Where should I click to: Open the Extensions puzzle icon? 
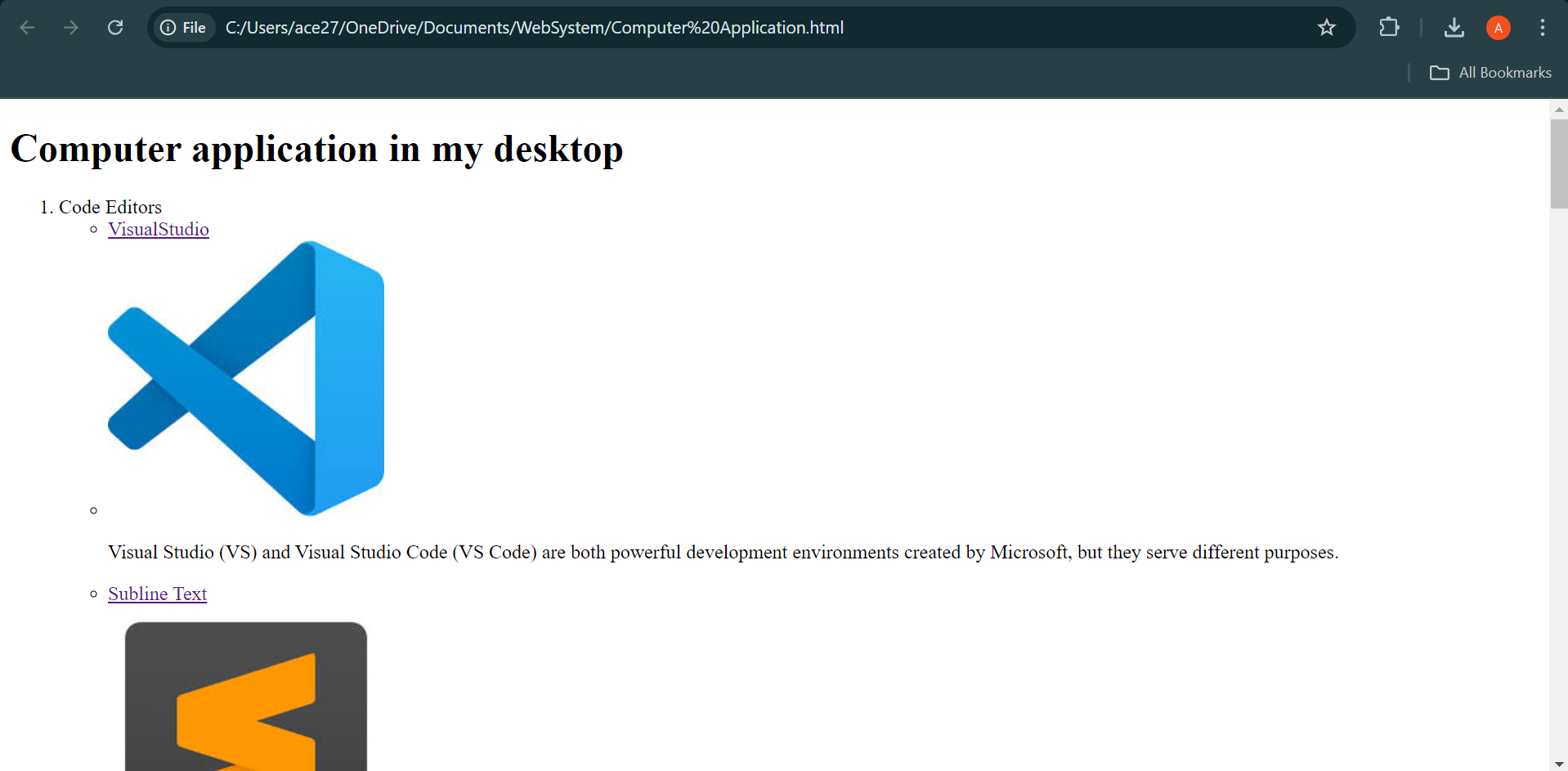1389,28
